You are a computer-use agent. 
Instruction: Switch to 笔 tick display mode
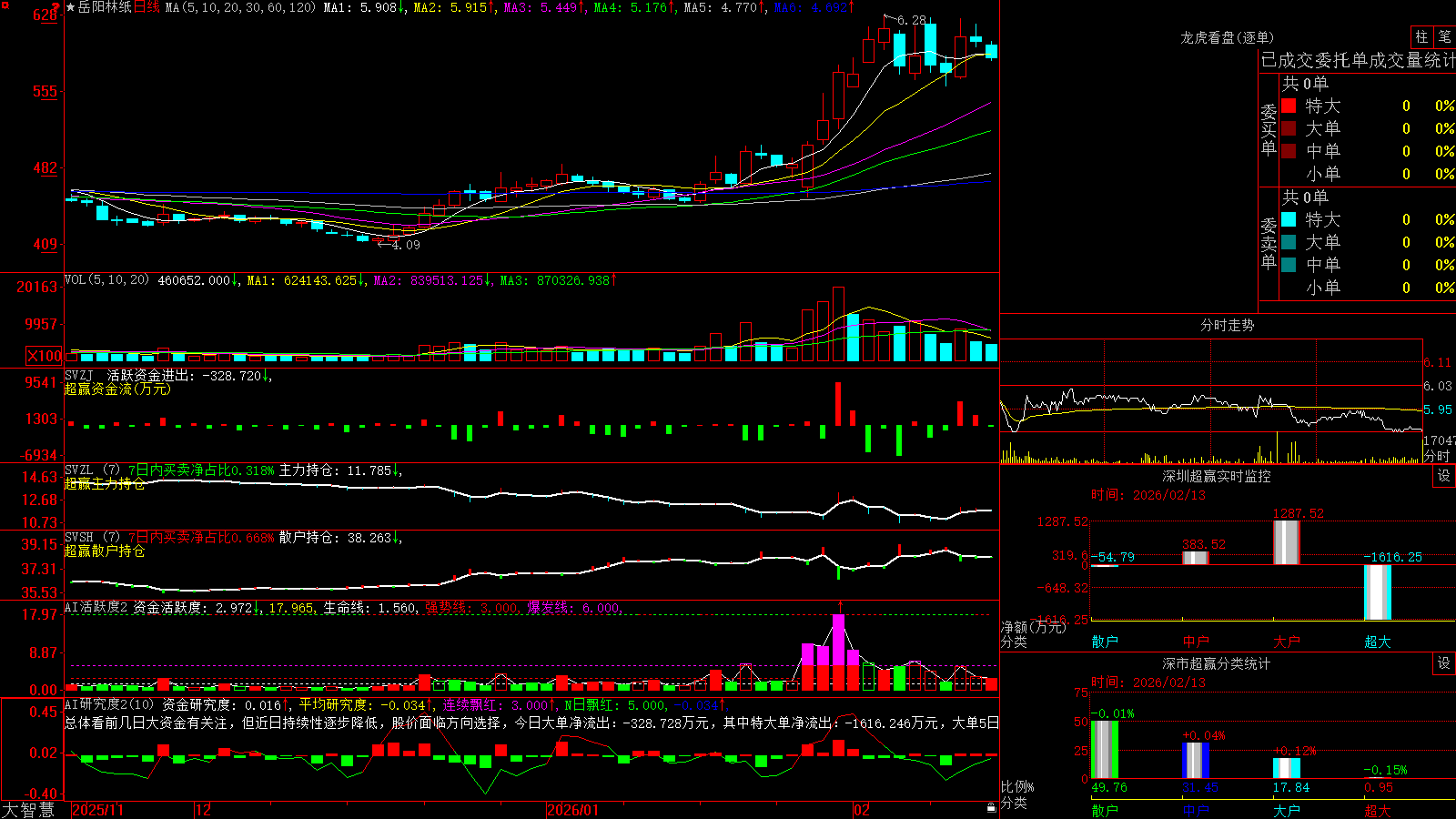1445,36
